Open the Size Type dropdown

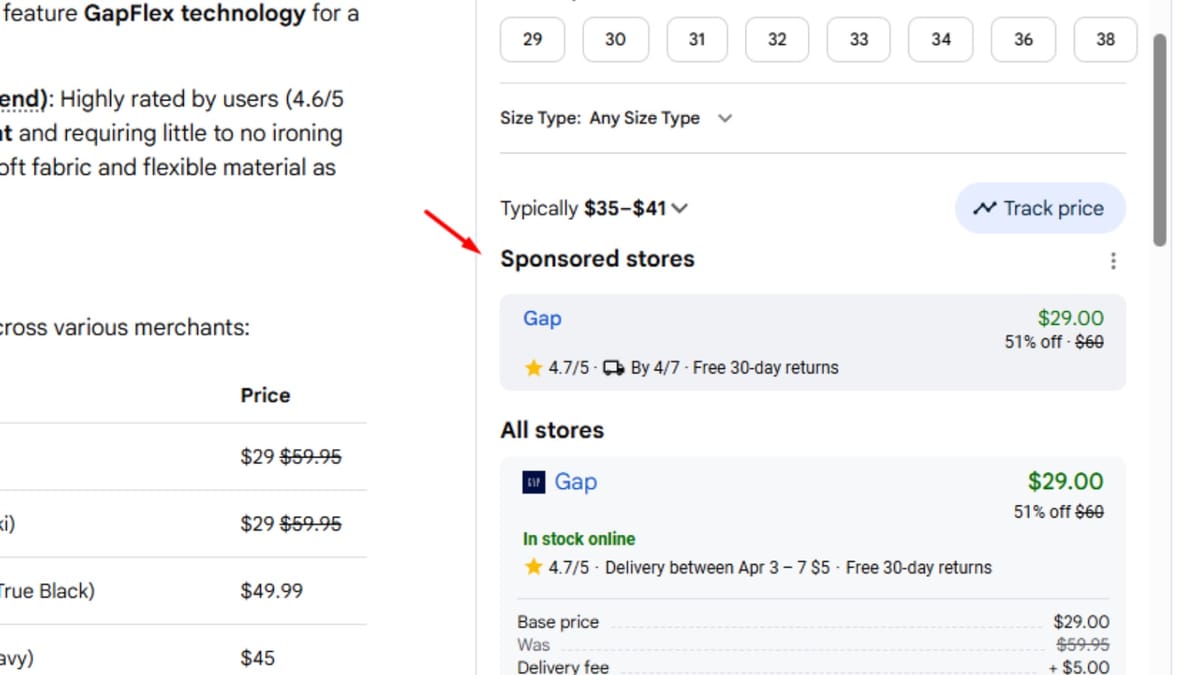click(x=661, y=118)
